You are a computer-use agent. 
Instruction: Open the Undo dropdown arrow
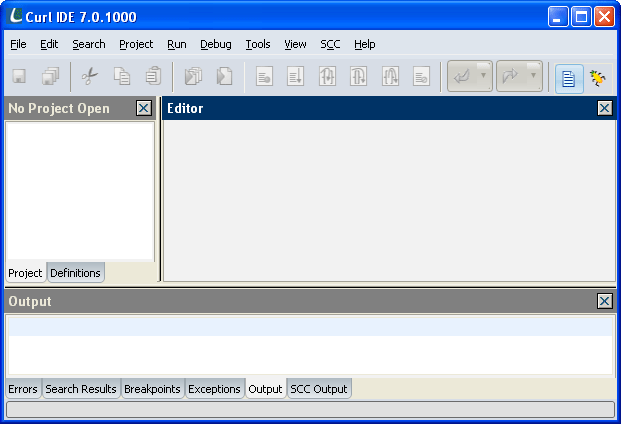(483, 76)
